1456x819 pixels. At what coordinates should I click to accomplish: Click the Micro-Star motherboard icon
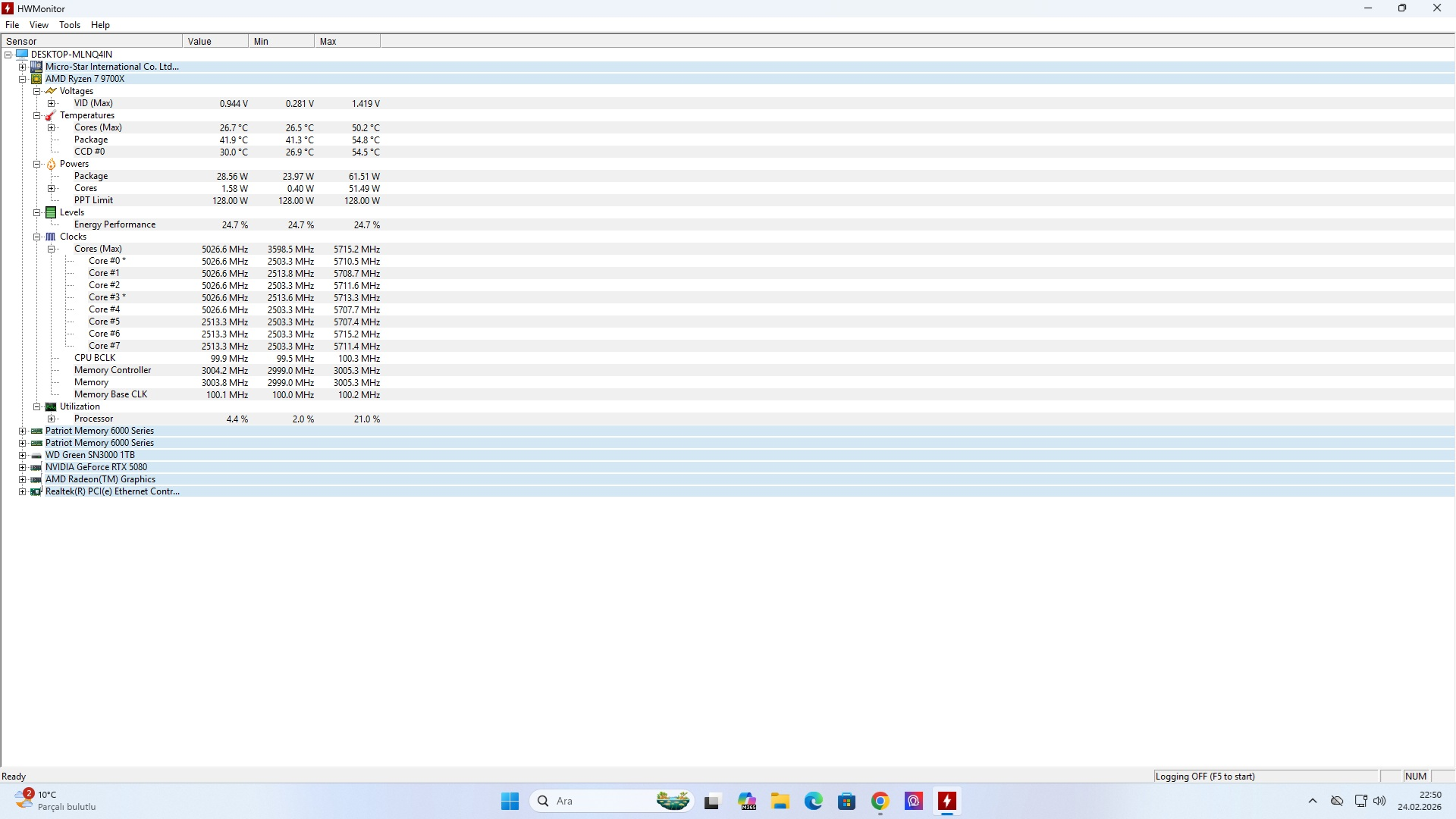tap(36, 67)
